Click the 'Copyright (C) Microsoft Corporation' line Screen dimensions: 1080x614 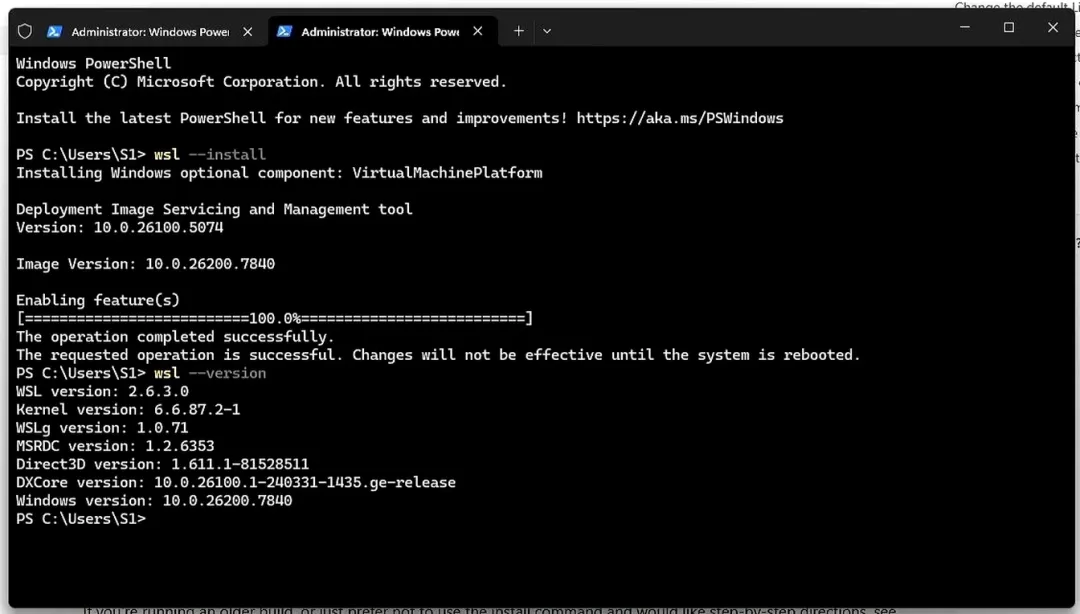pyautogui.click(x=261, y=82)
